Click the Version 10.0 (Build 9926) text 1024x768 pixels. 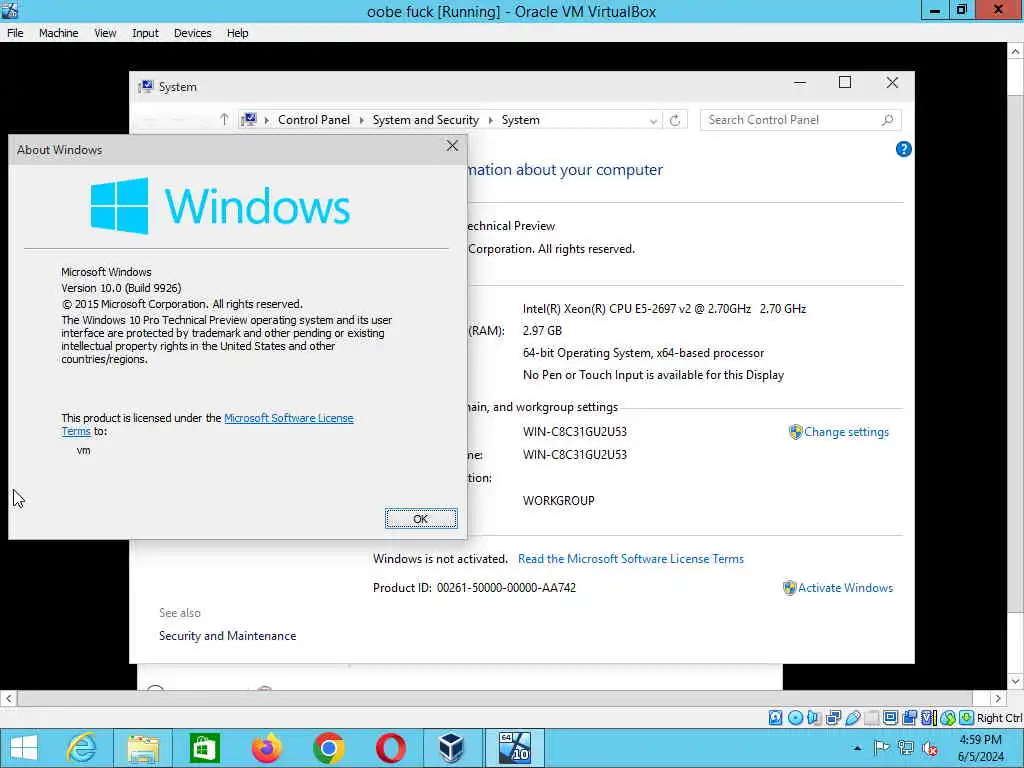(121, 288)
